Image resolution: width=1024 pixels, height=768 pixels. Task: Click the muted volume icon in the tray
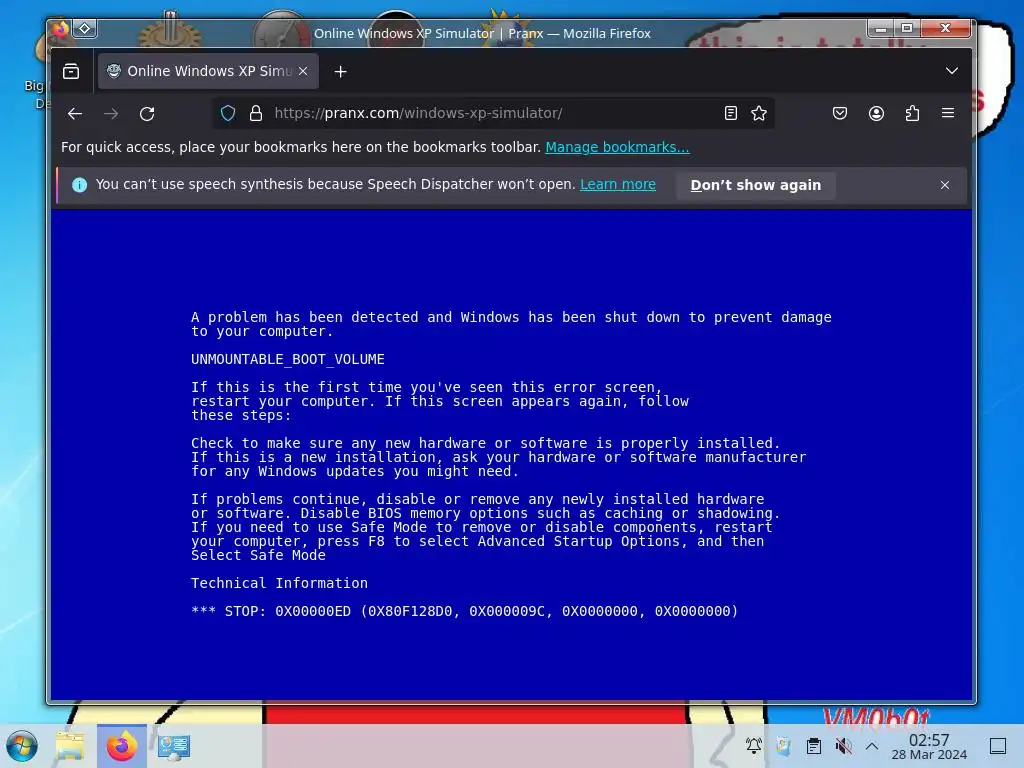[843, 745]
